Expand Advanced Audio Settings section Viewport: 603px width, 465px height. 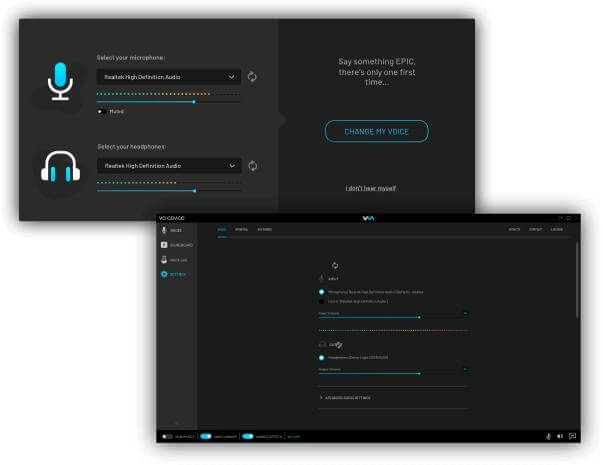[x=345, y=398]
